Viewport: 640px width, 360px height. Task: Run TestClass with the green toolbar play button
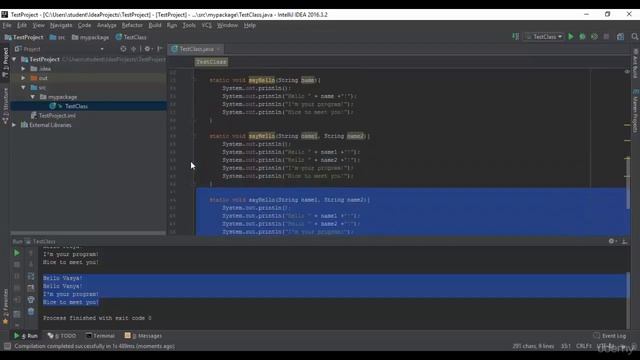(x=571, y=37)
